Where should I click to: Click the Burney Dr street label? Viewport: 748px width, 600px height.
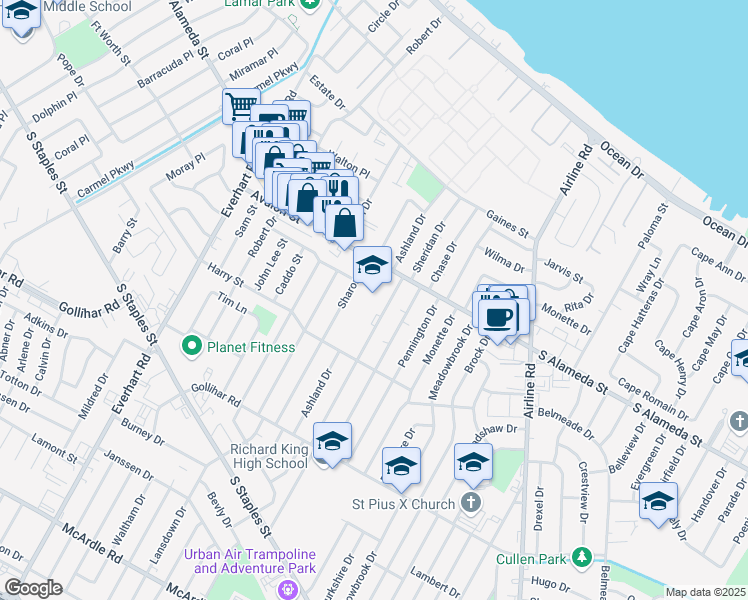(143, 432)
